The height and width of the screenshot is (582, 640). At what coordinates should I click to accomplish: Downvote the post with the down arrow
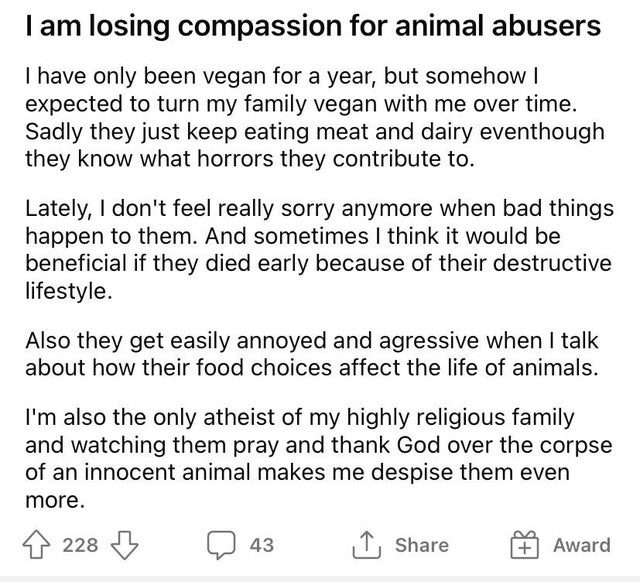pos(125,545)
